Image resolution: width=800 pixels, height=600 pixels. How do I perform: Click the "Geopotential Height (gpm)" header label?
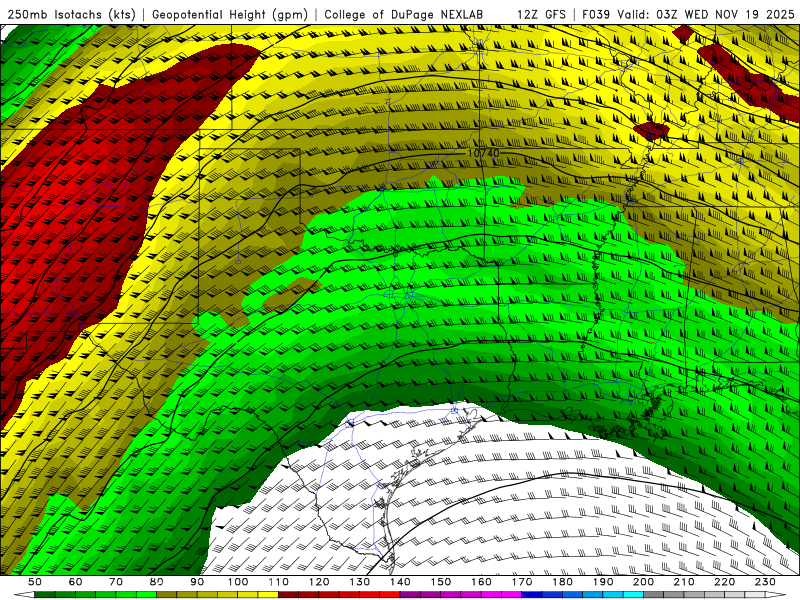[230, 14]
